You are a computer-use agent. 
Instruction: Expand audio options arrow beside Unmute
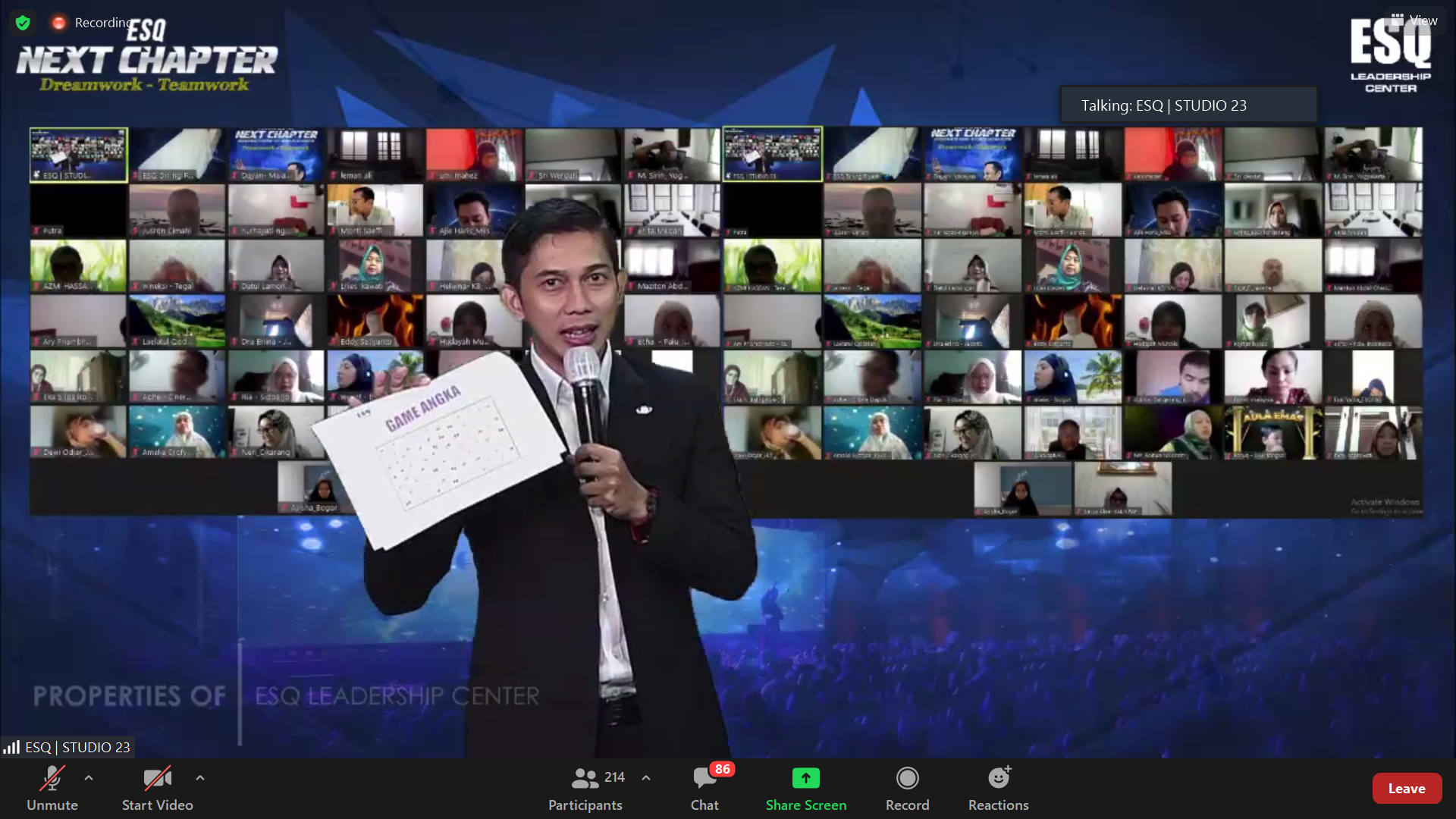point(89,778)
